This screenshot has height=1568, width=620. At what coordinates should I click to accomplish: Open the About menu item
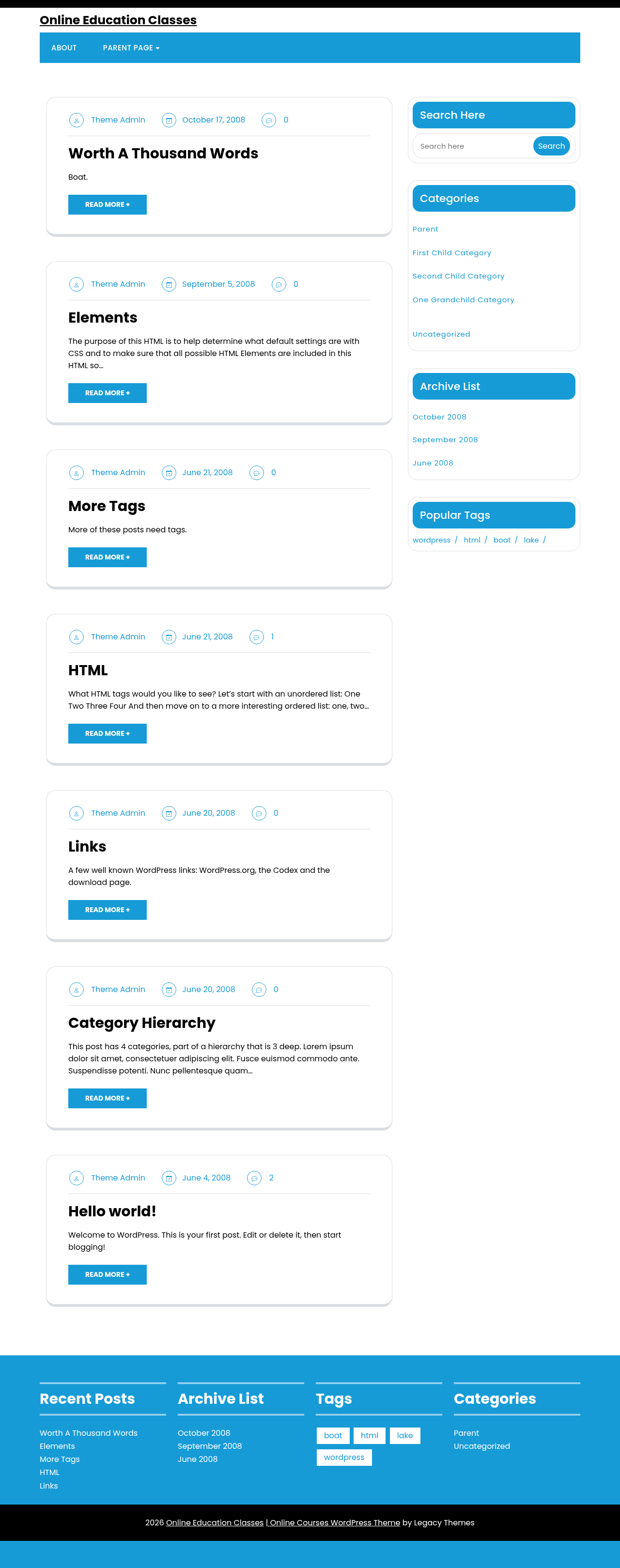pyautogui.click(x=64, y=48)
